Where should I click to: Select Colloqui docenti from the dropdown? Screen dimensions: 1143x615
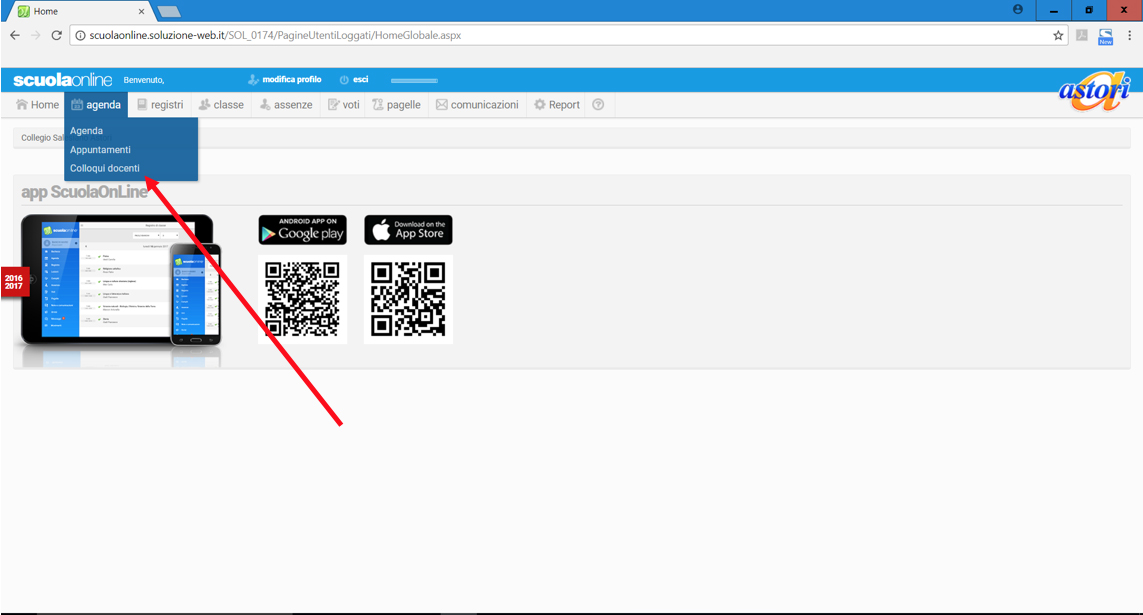[x=104, y=168]
